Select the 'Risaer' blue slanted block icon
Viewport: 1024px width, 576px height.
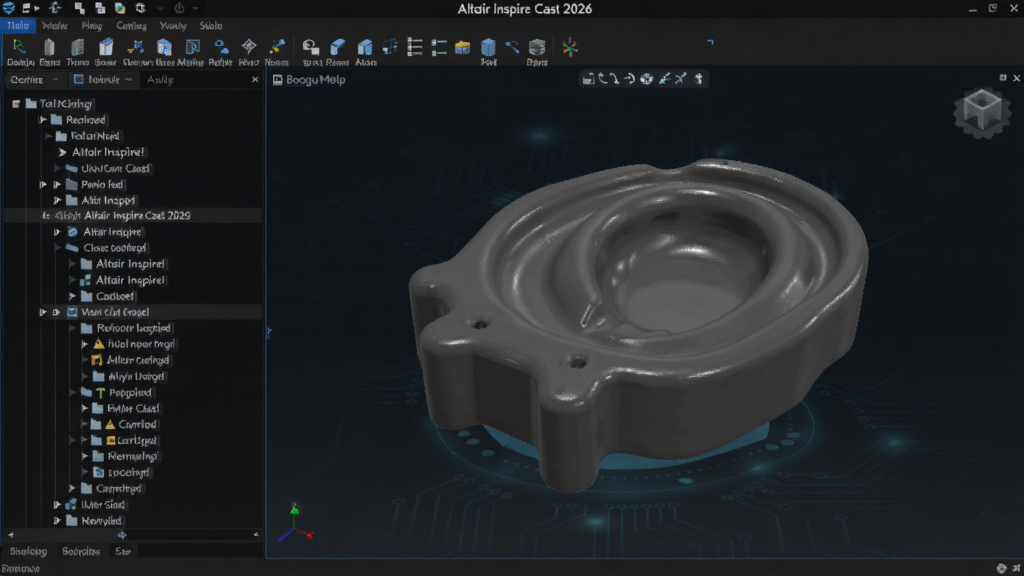(338, 47)
